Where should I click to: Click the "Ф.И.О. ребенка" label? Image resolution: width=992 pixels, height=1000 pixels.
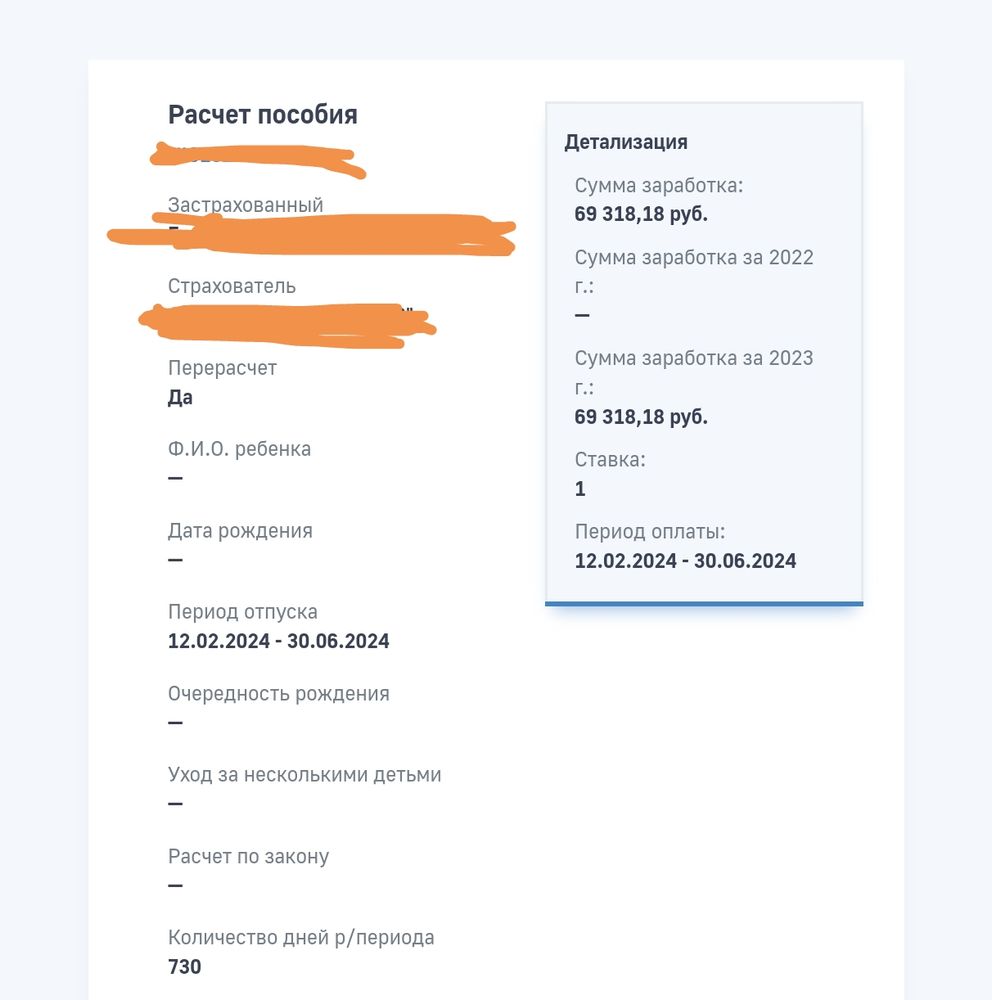point(239,449)
